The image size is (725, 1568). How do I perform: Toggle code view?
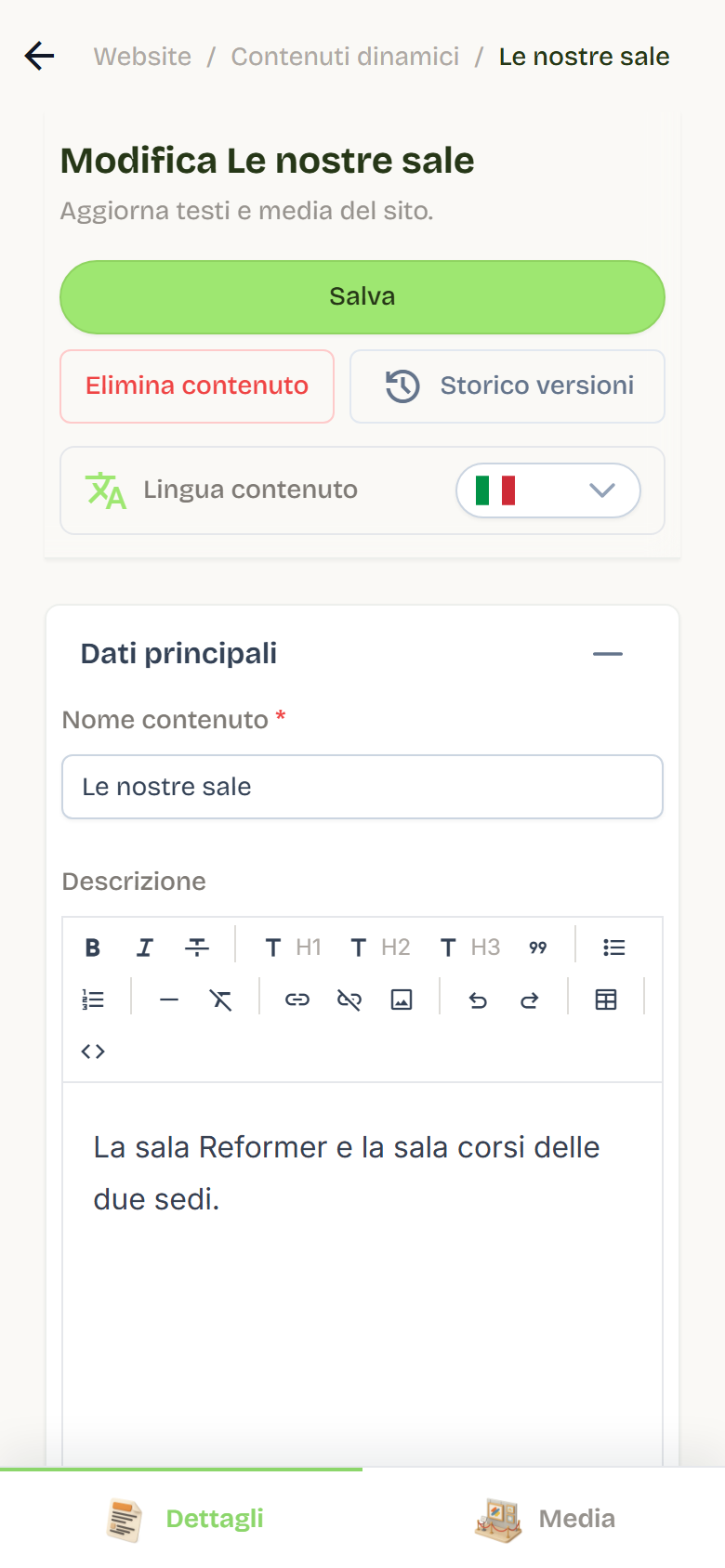[x=93, y=1052]
